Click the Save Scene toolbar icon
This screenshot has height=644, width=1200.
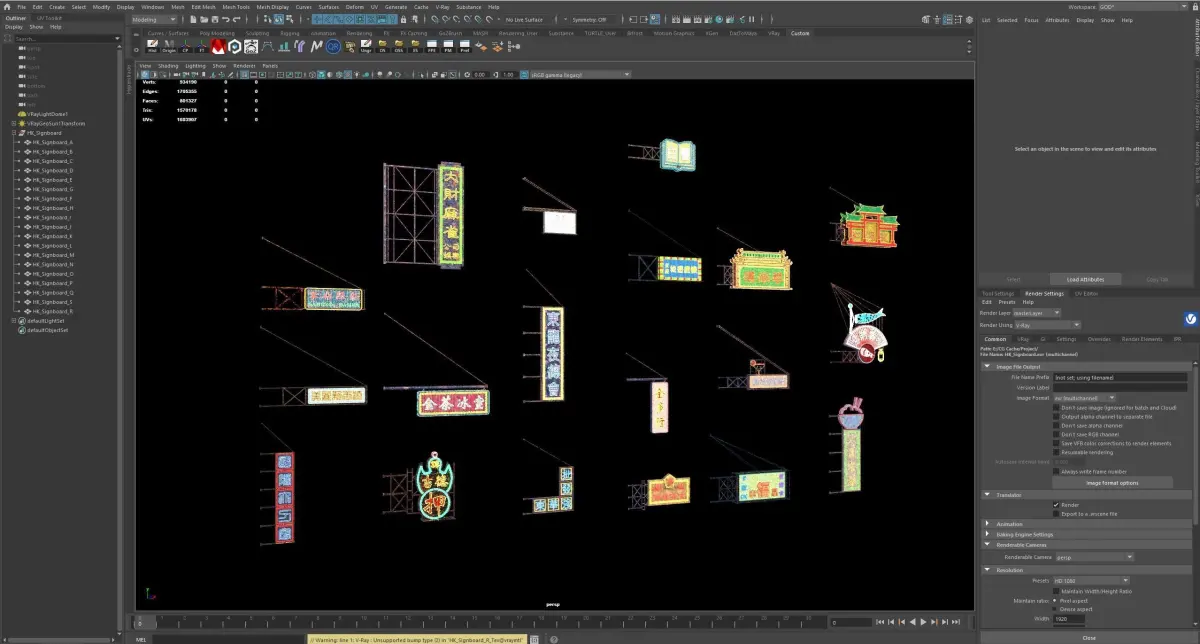pyautogui.click(x=215, y=20)
